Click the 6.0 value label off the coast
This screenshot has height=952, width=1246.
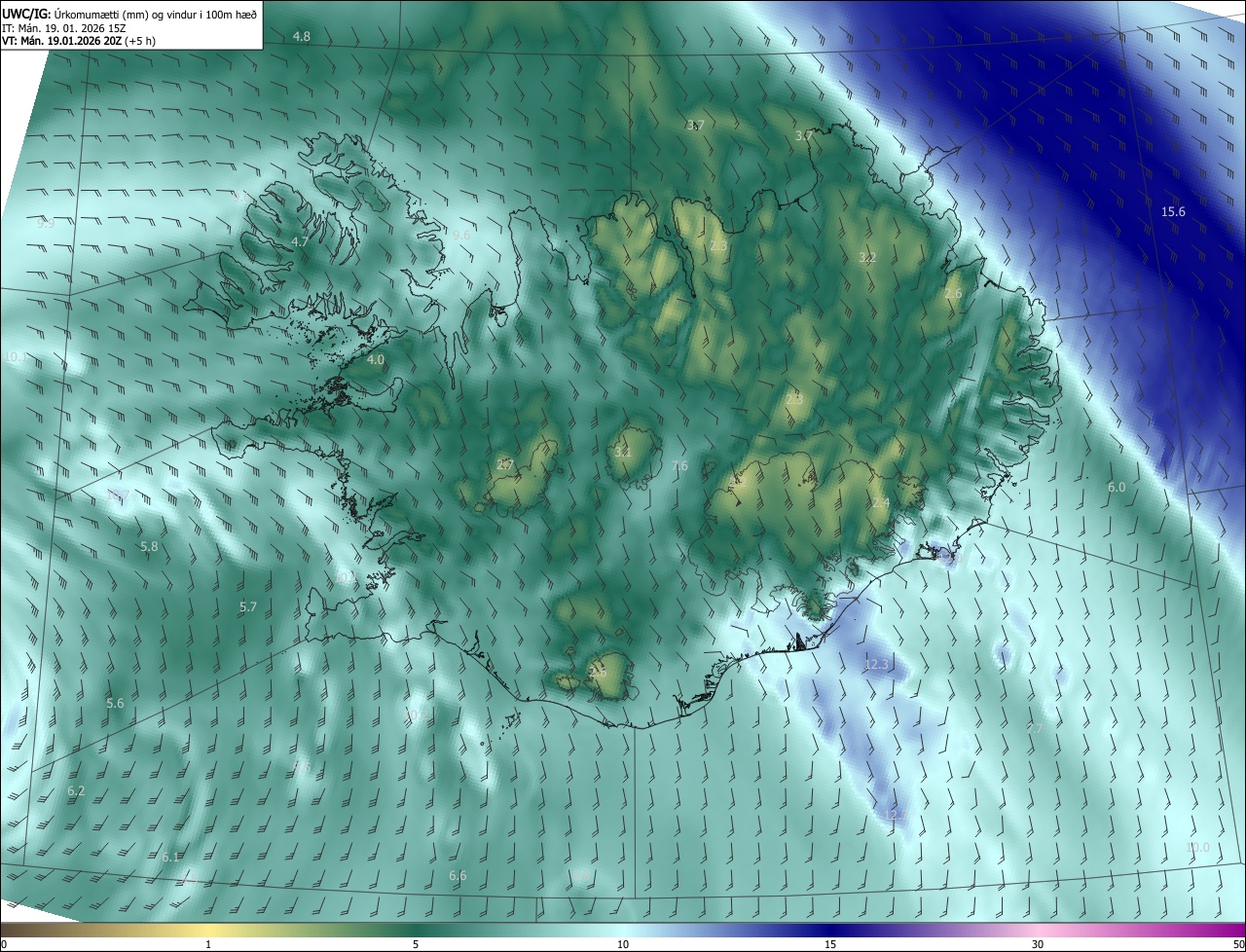(1117, 488)
